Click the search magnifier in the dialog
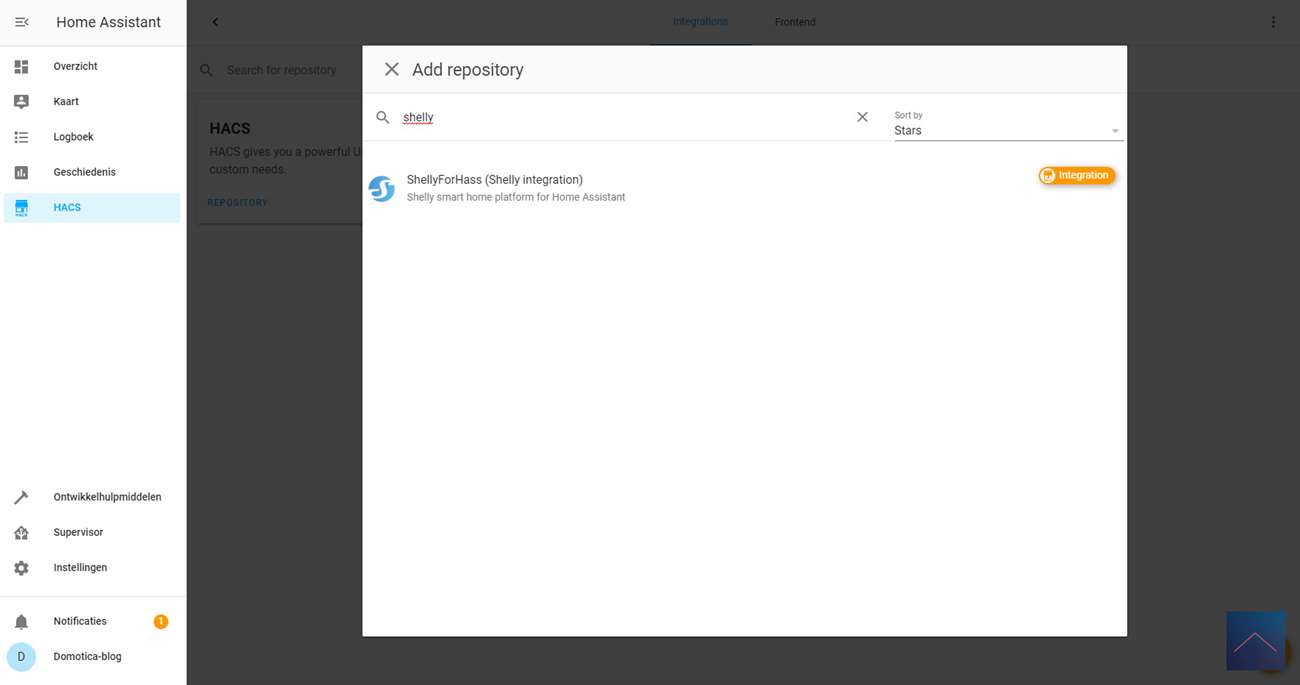This screenshot has height=685, width=1300. point(383,117)
